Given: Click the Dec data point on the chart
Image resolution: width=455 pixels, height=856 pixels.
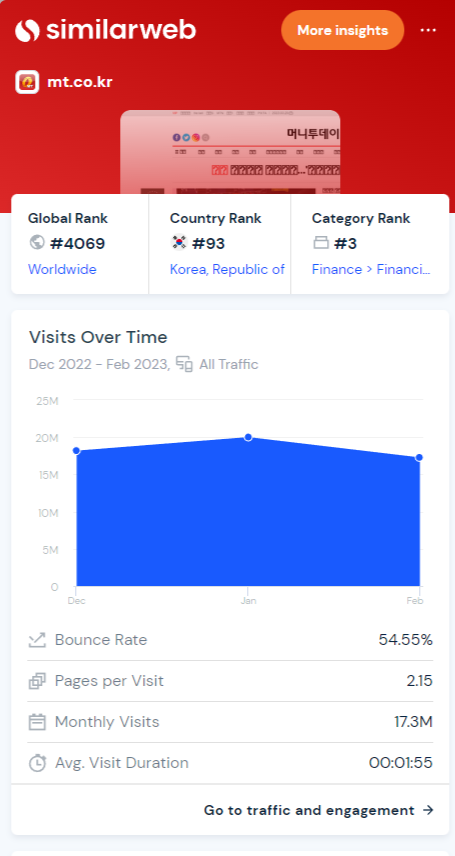Looking at the screenshot, I should click(76, 450).
